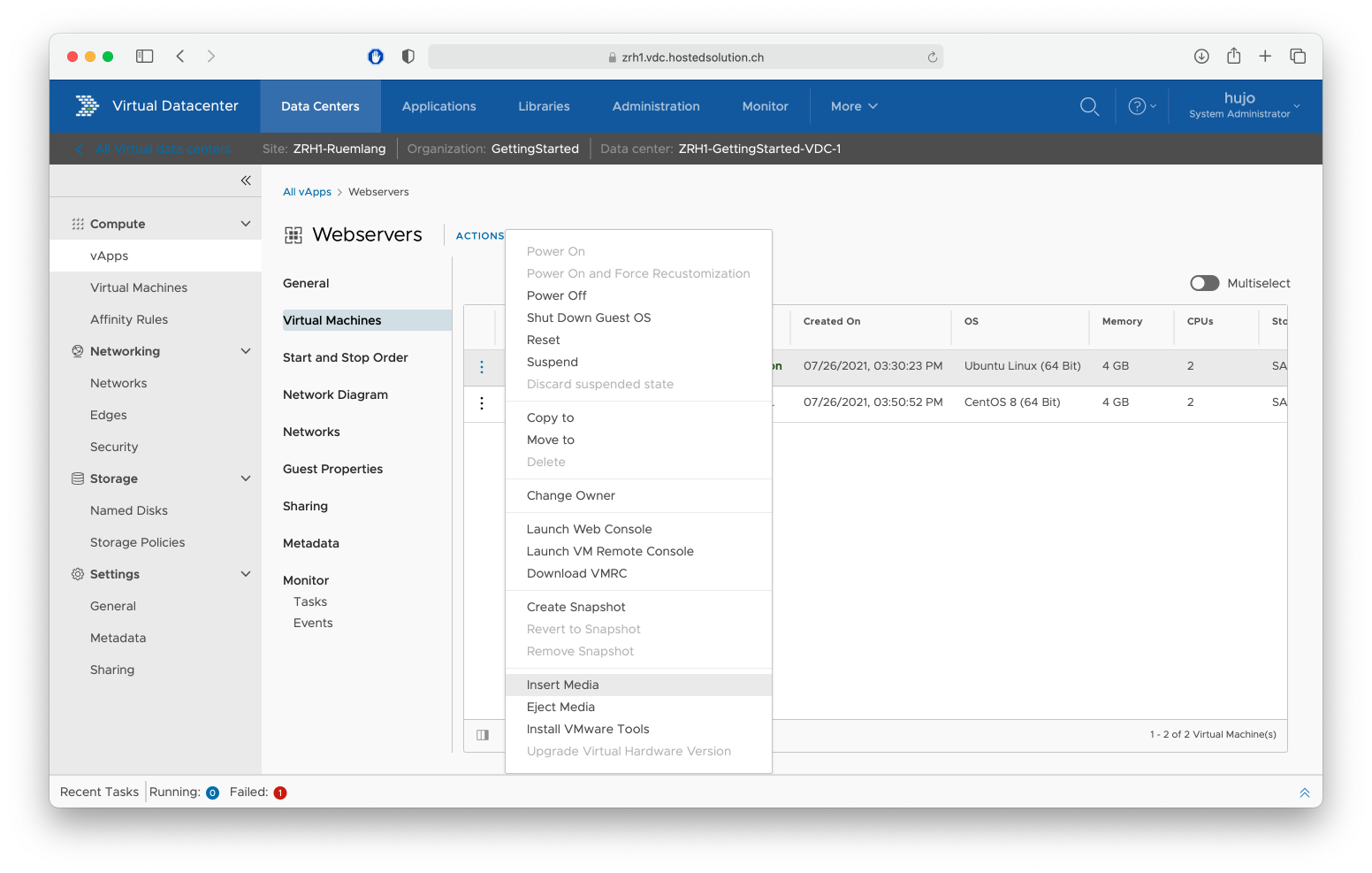Click the Webservers vApp icon
The width and height of the screenshot is (1372, 873).
point(293,235)
